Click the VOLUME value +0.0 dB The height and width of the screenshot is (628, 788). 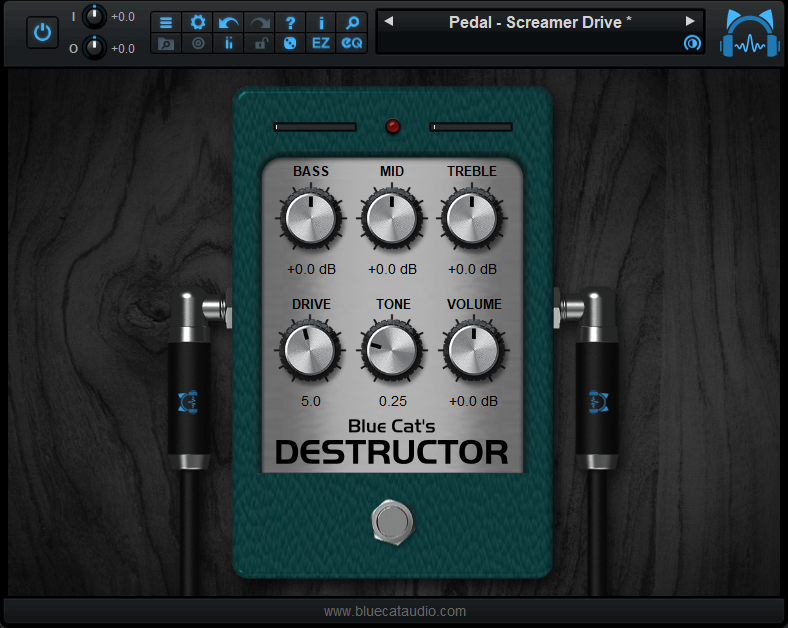click(x=473, y=401)
